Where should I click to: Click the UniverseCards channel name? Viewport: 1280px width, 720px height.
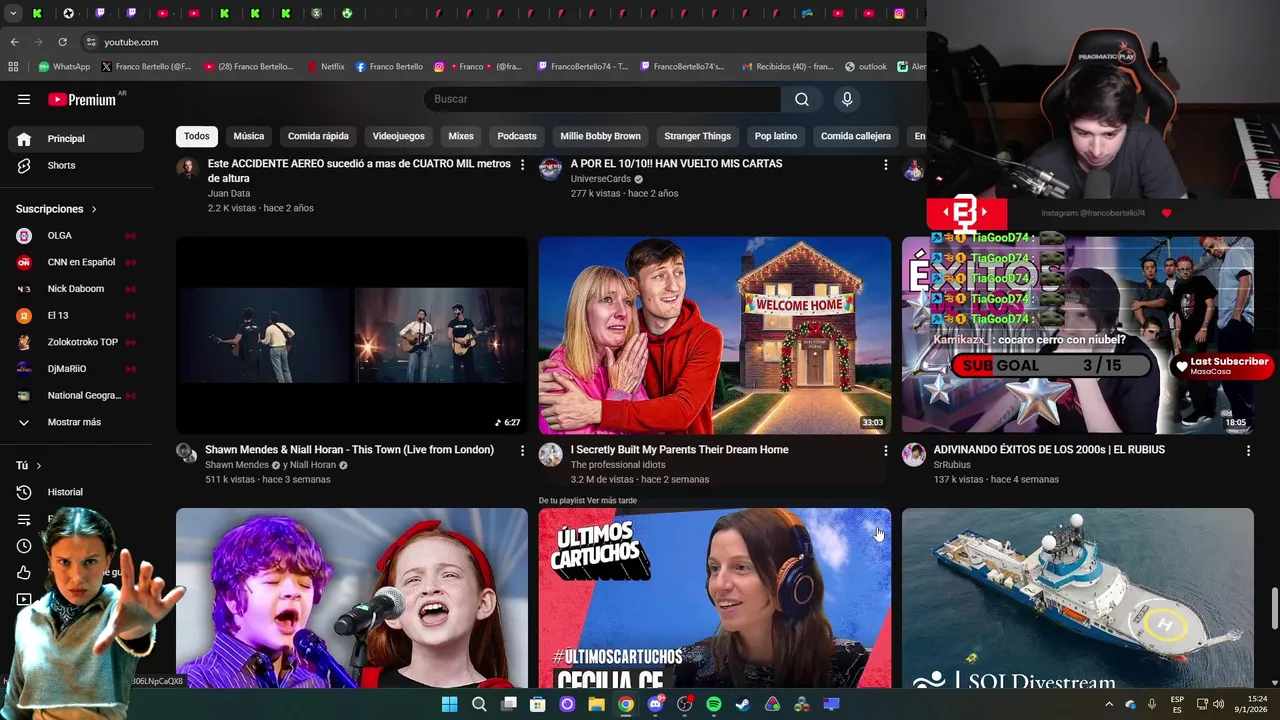coord(601,179)
